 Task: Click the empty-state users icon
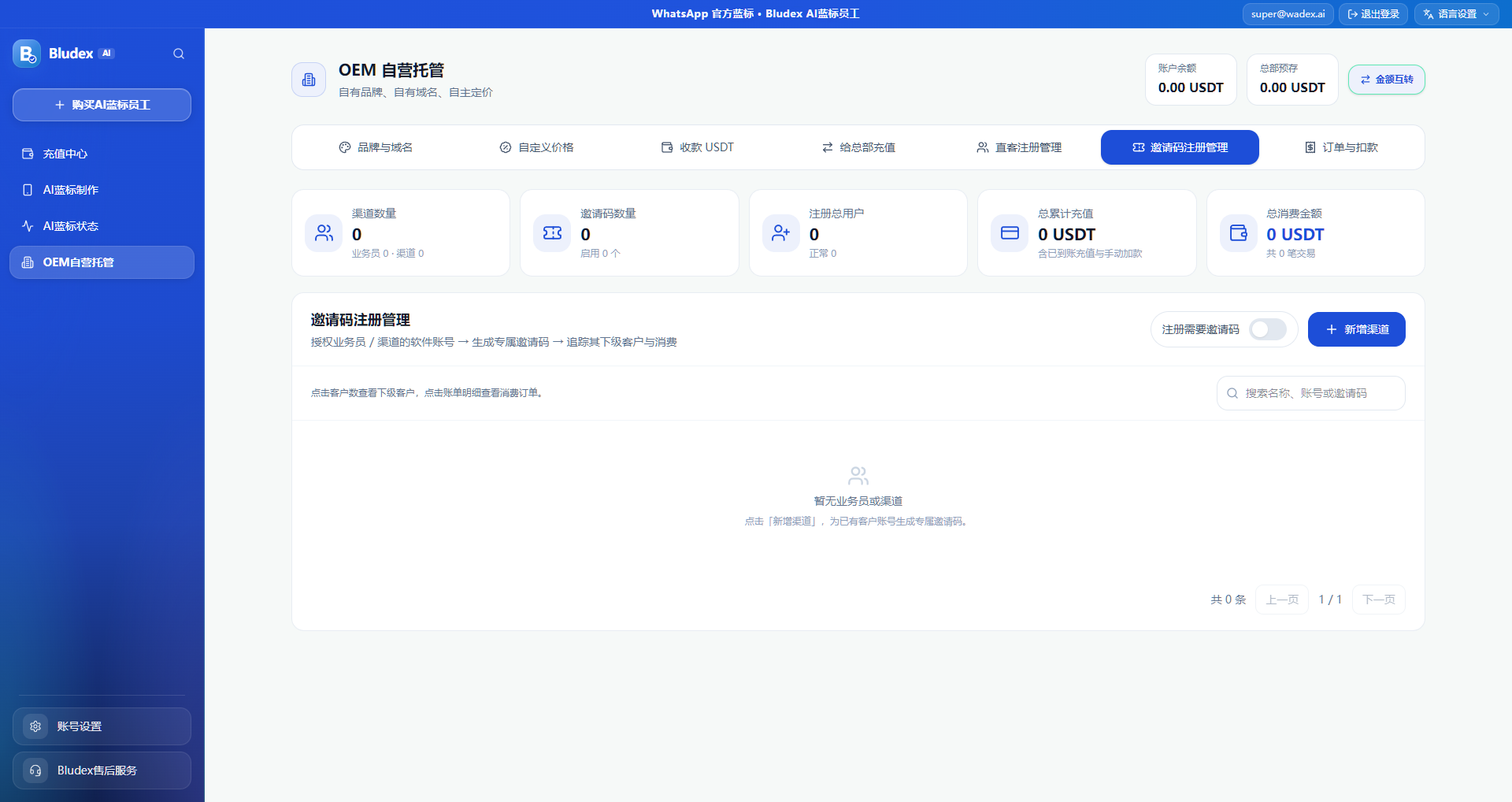tap(858, 476)
